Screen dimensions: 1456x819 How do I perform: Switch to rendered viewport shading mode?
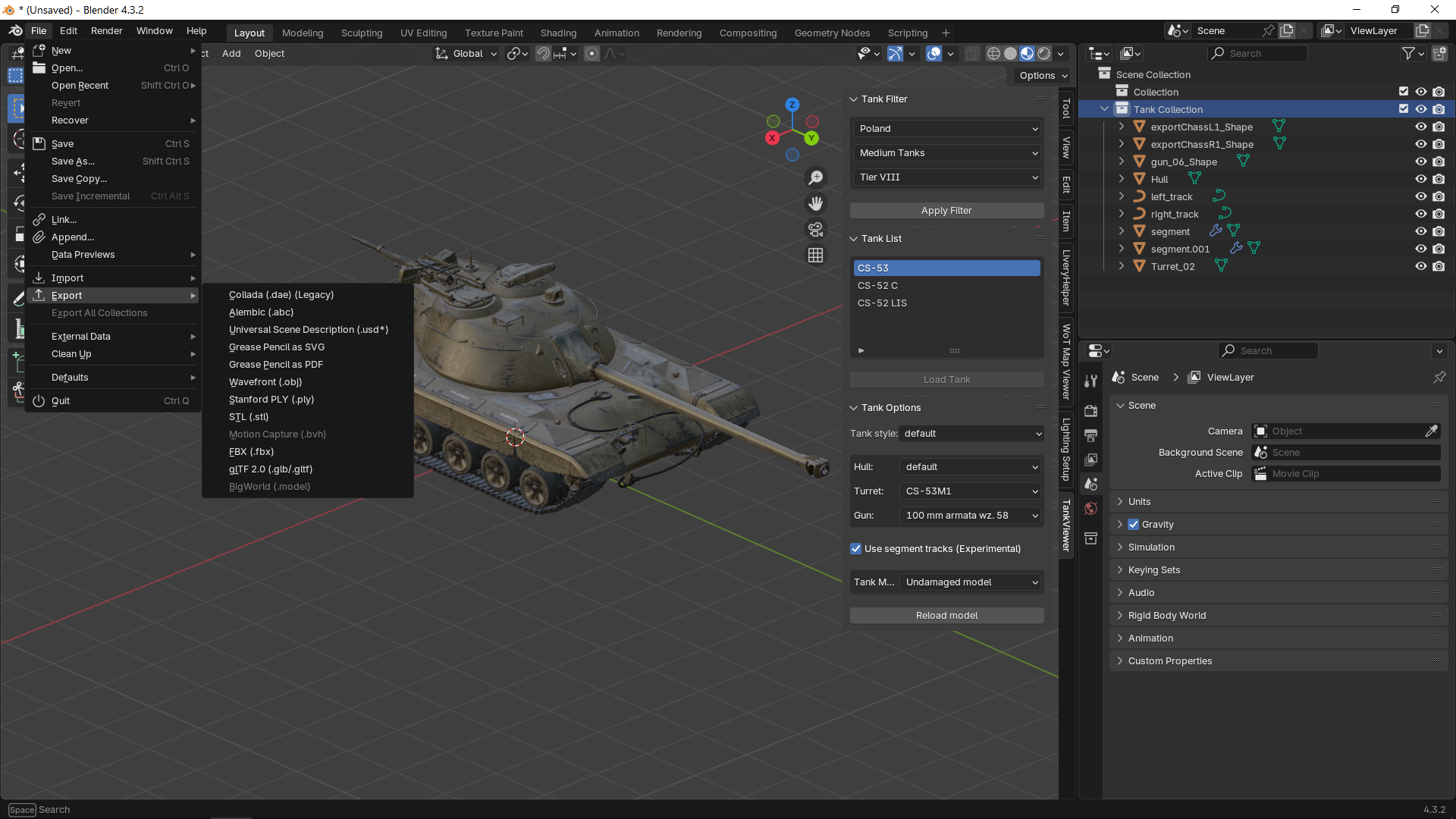pyautogui.click(x=1044, y=54)
